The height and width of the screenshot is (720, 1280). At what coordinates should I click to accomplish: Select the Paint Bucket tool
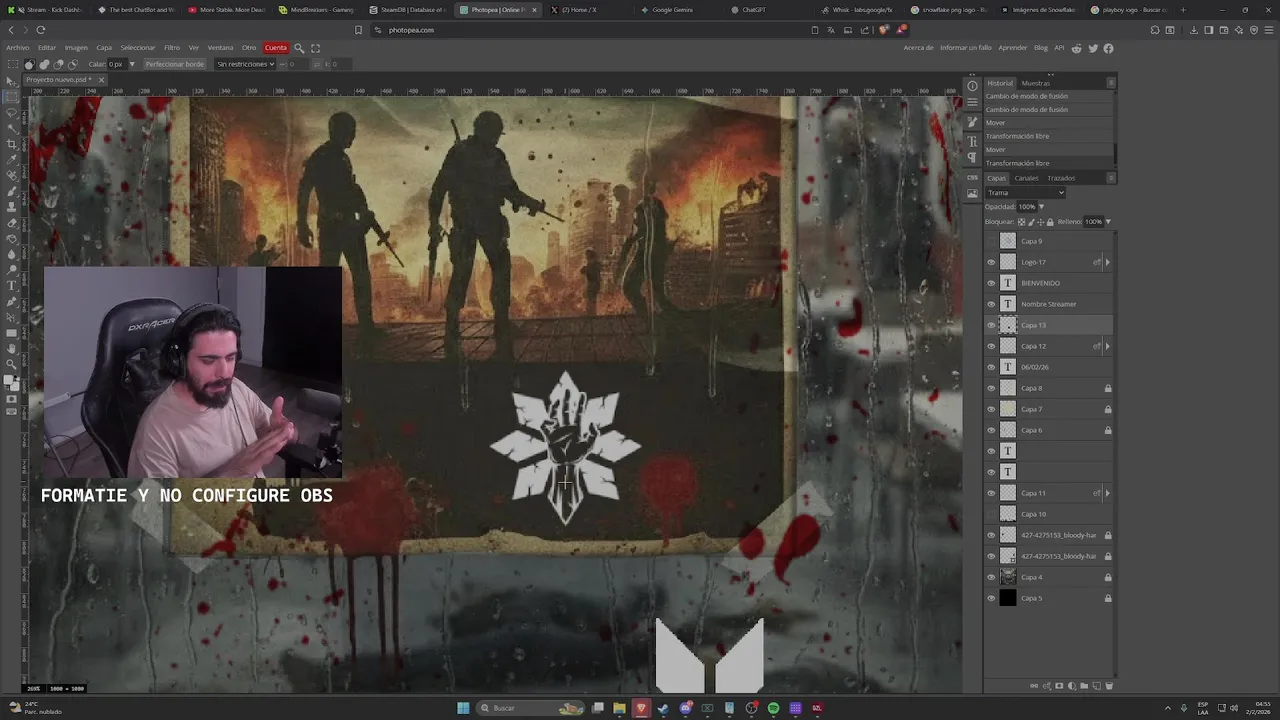11,239
